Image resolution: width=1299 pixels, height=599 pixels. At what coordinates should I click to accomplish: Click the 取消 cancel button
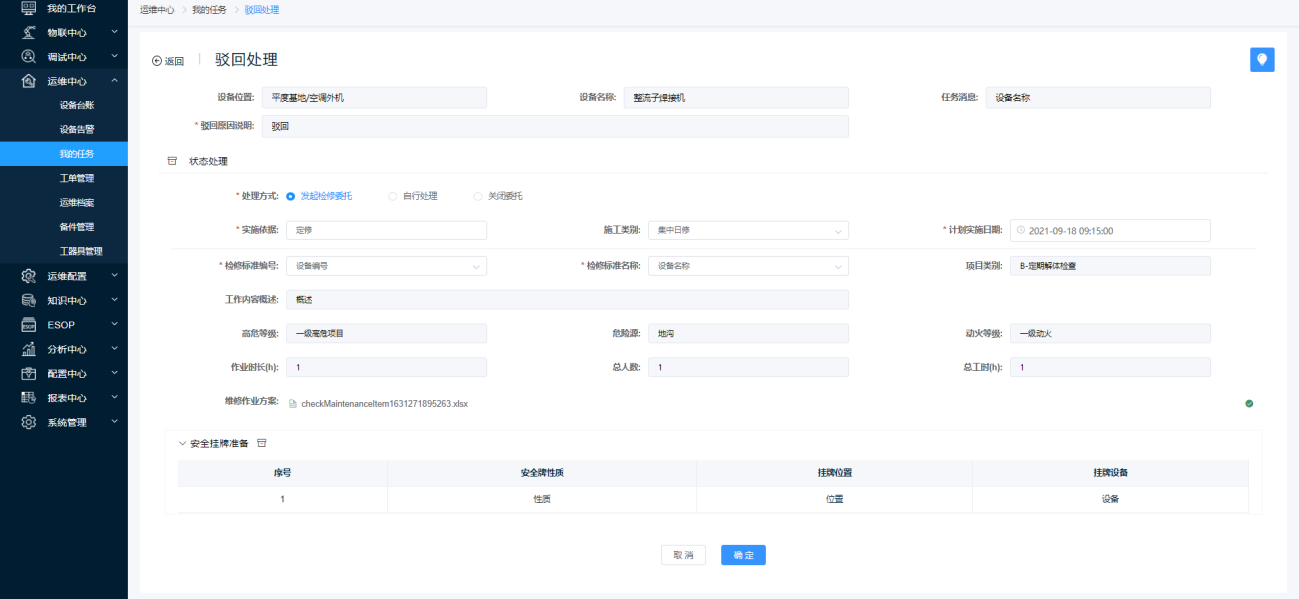tap(683, 555)
